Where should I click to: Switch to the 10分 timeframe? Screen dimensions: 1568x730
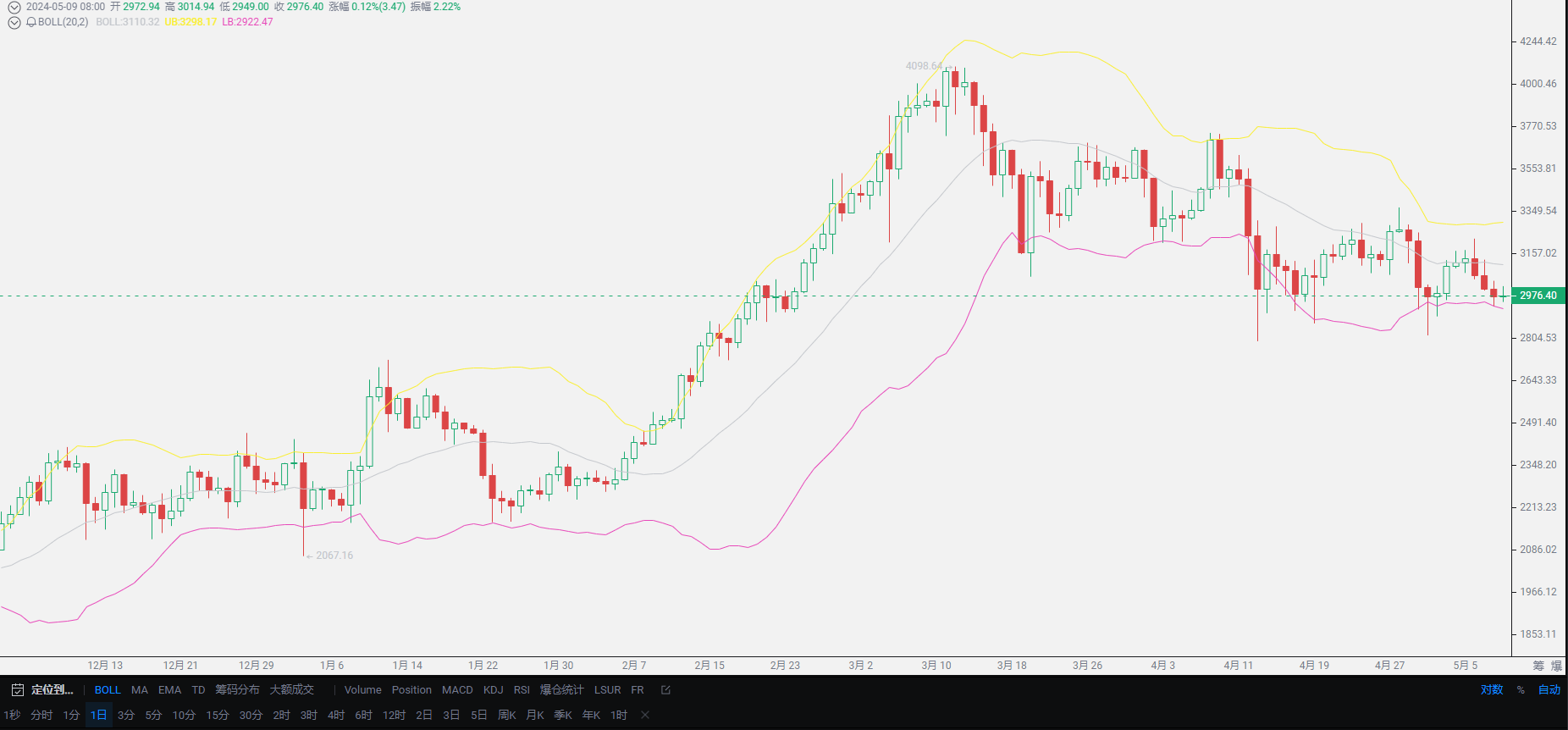(x=184, y=716)
